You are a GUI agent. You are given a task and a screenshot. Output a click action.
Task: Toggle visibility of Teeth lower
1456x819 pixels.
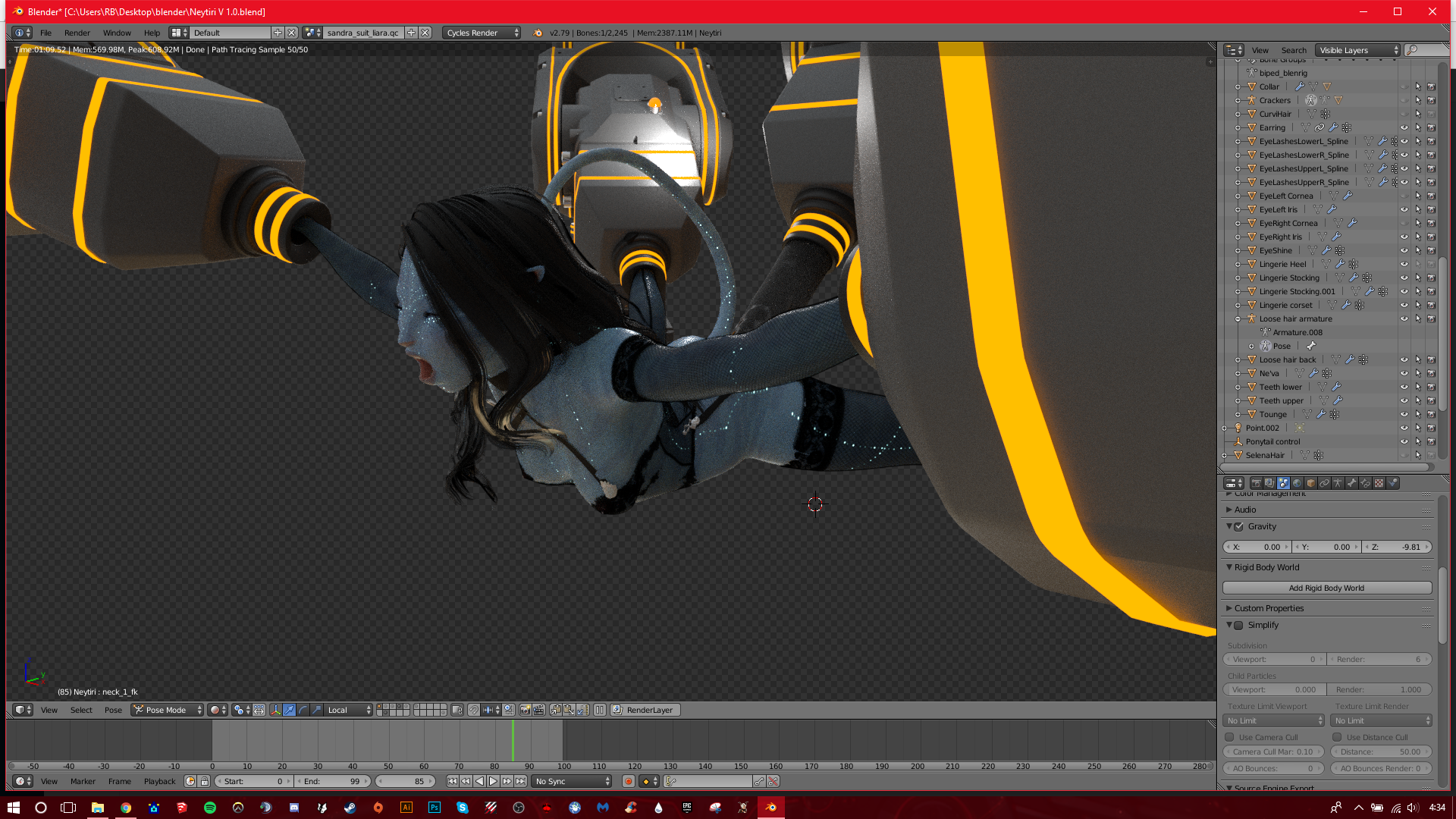[1404, 387]
